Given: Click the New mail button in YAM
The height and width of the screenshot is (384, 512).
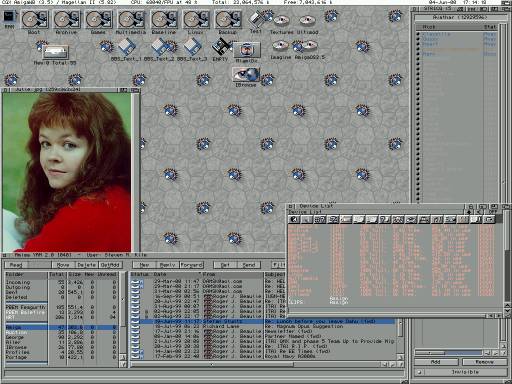Looking at the screenshot, I should coord(144,265).
